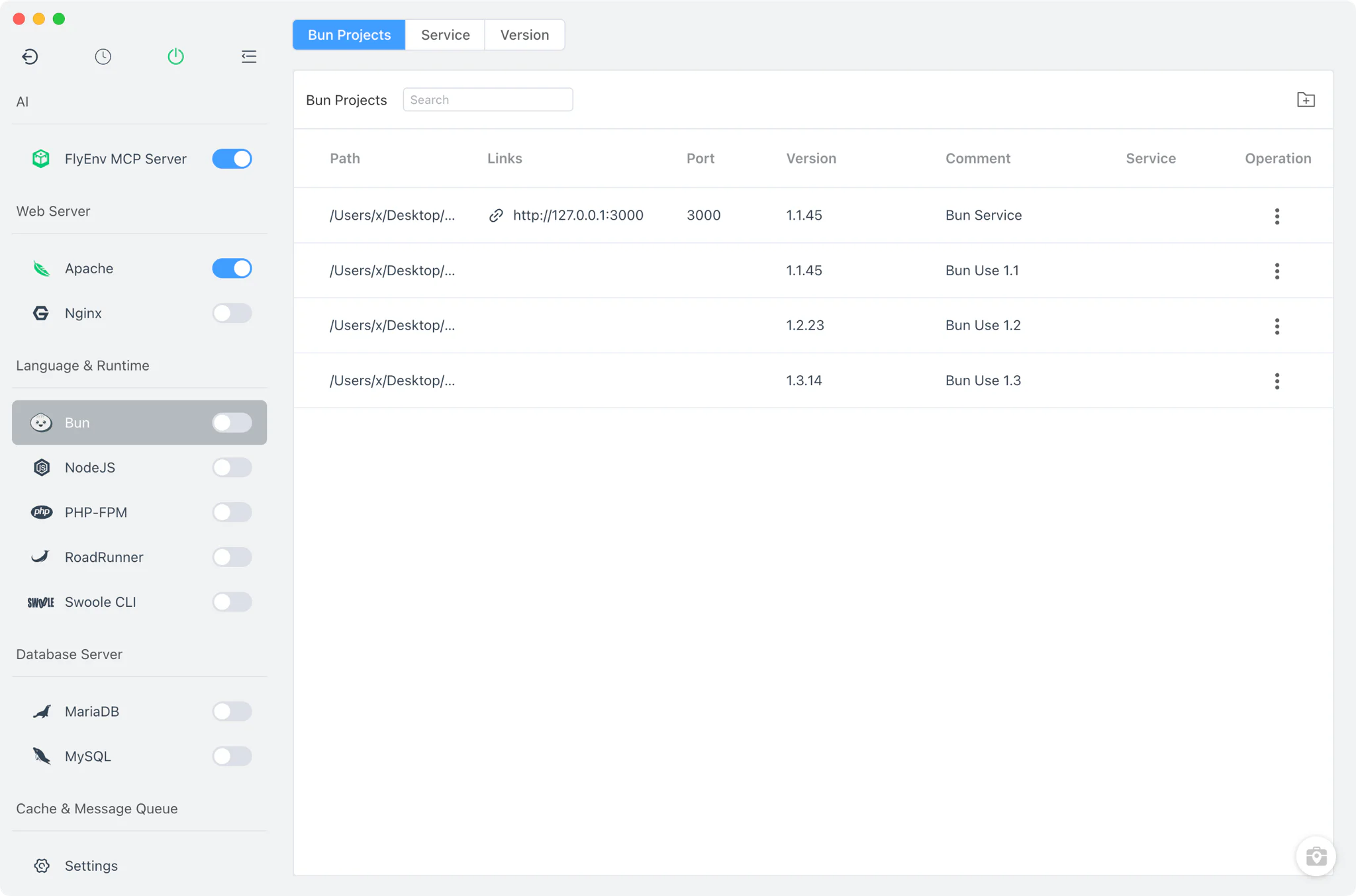Click the green power icon

tap(175, 56)
